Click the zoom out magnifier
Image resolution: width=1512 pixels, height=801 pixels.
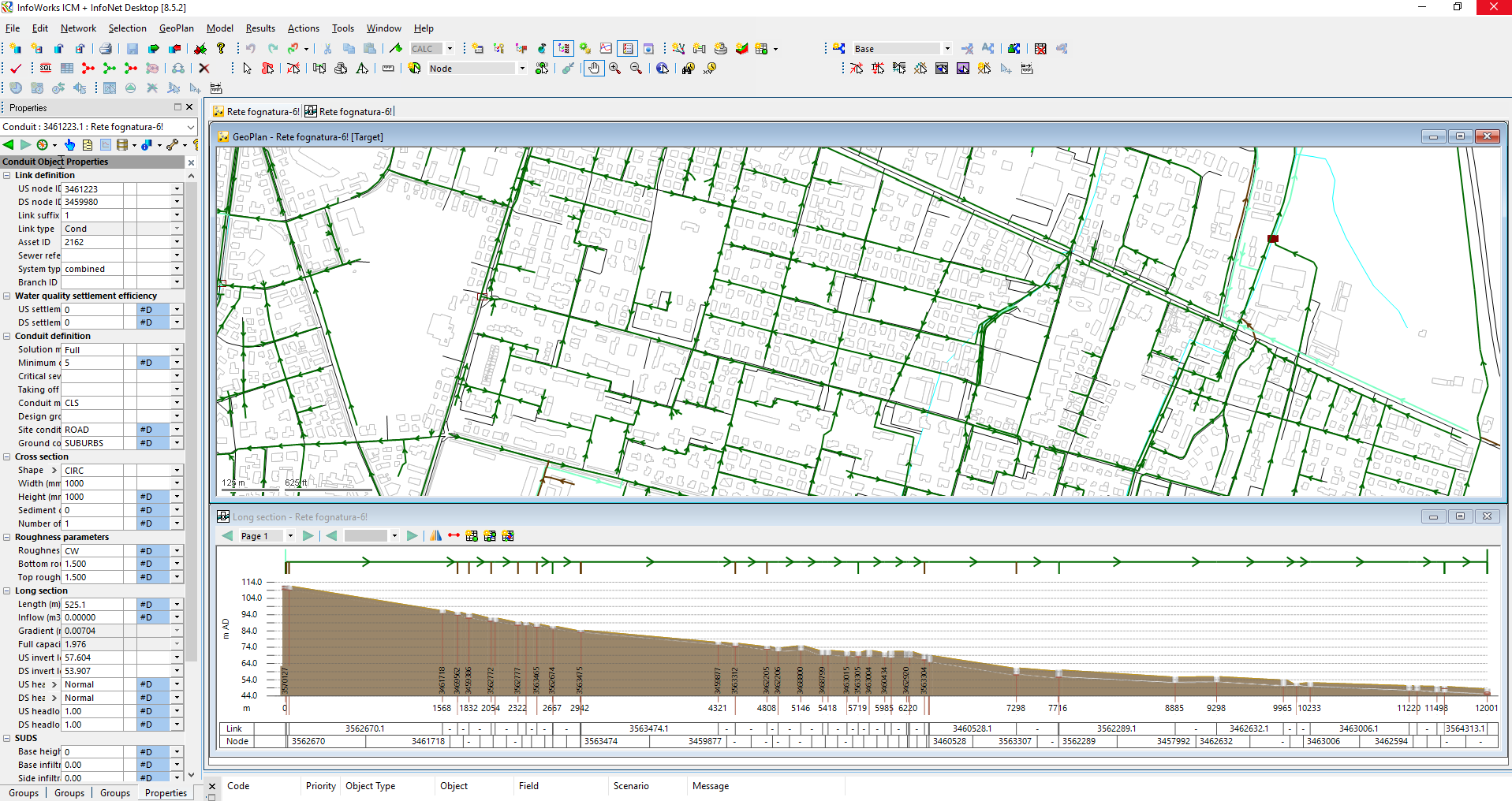coord(636,69)
